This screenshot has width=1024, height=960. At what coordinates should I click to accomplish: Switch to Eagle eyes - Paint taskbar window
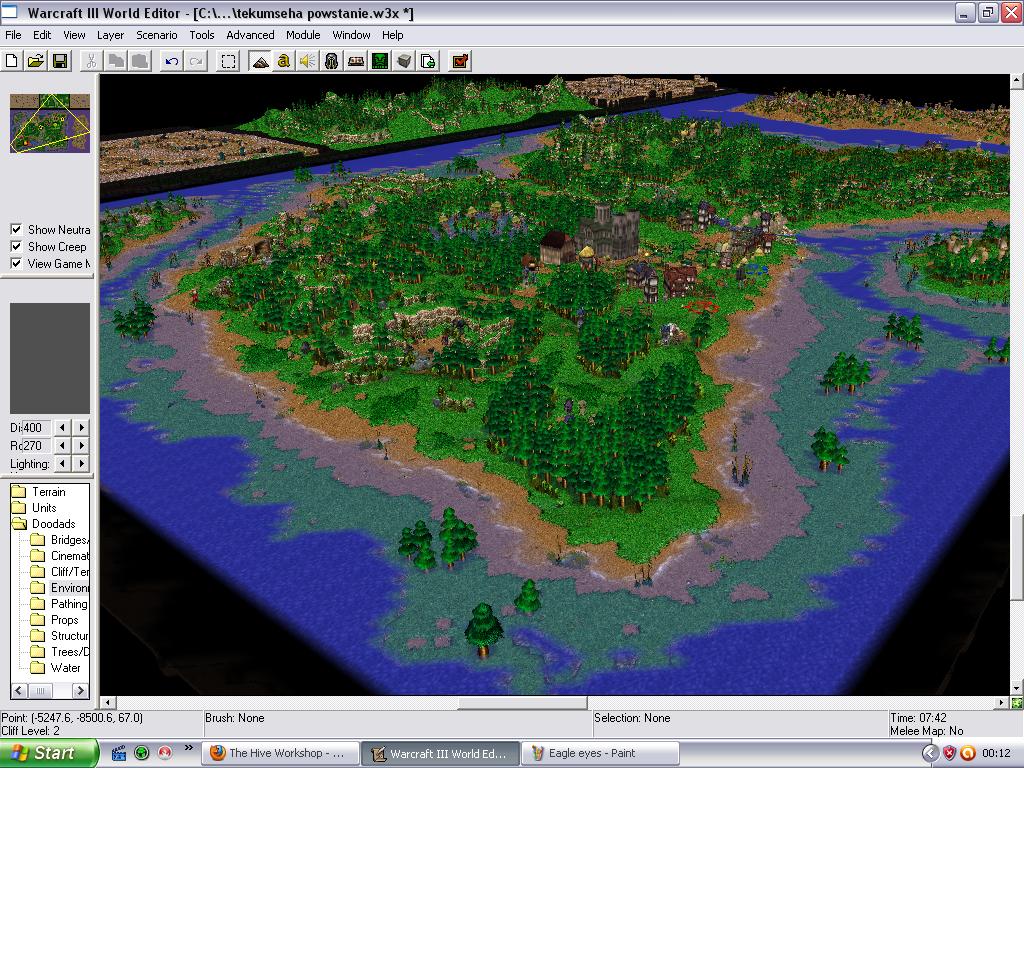600,753
